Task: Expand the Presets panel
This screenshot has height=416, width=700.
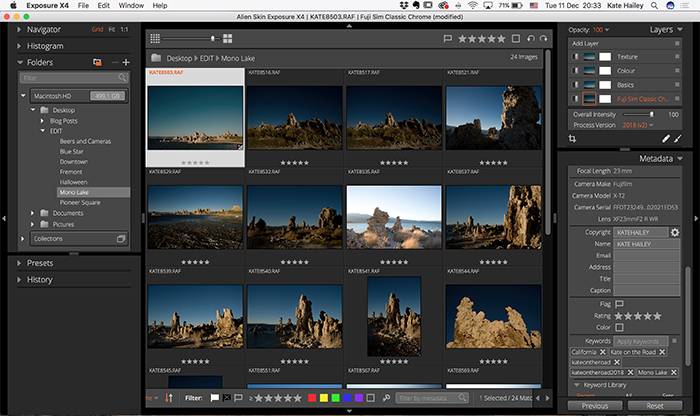Action: [19, 263]
